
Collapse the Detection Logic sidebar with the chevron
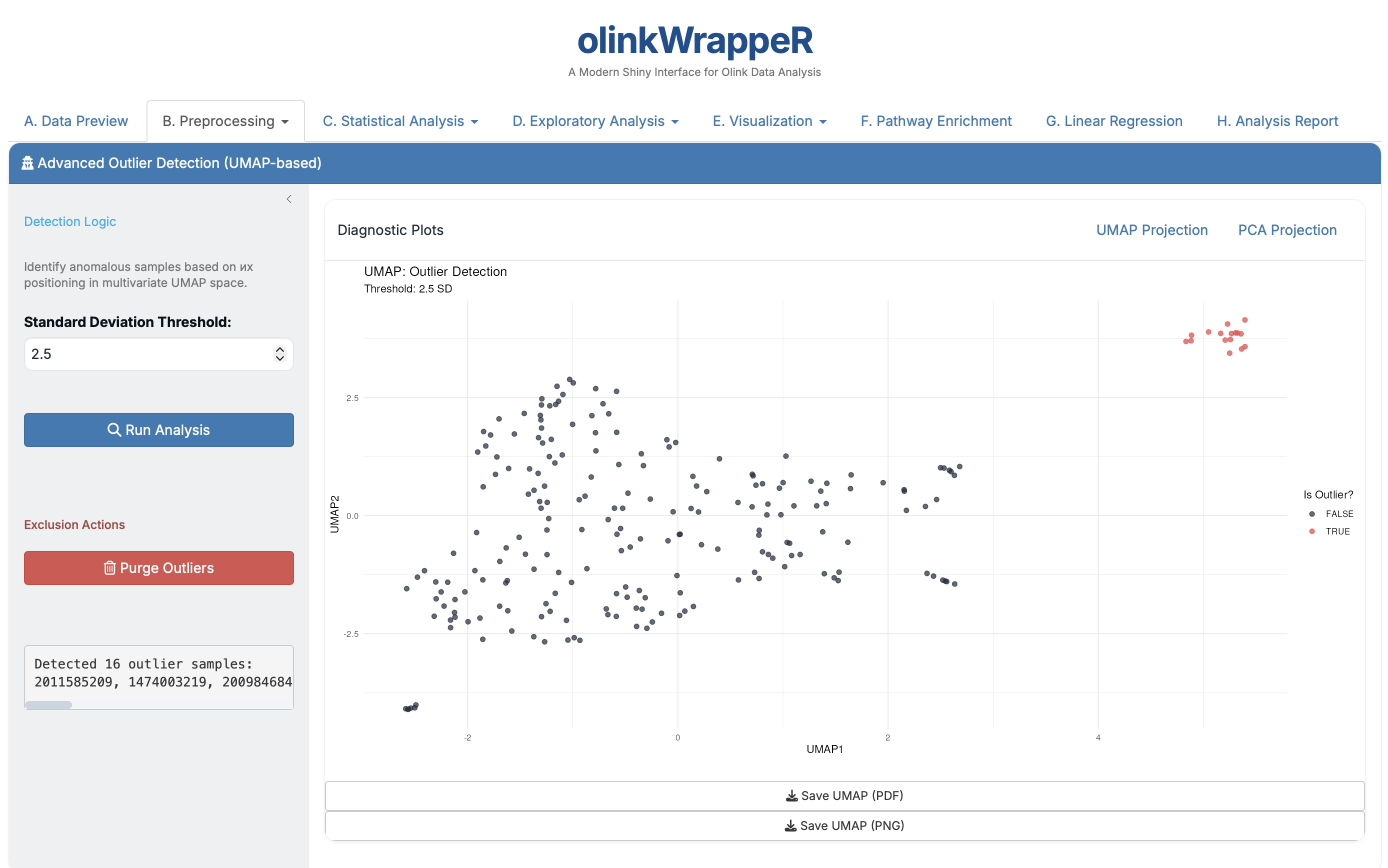[288, 198]
